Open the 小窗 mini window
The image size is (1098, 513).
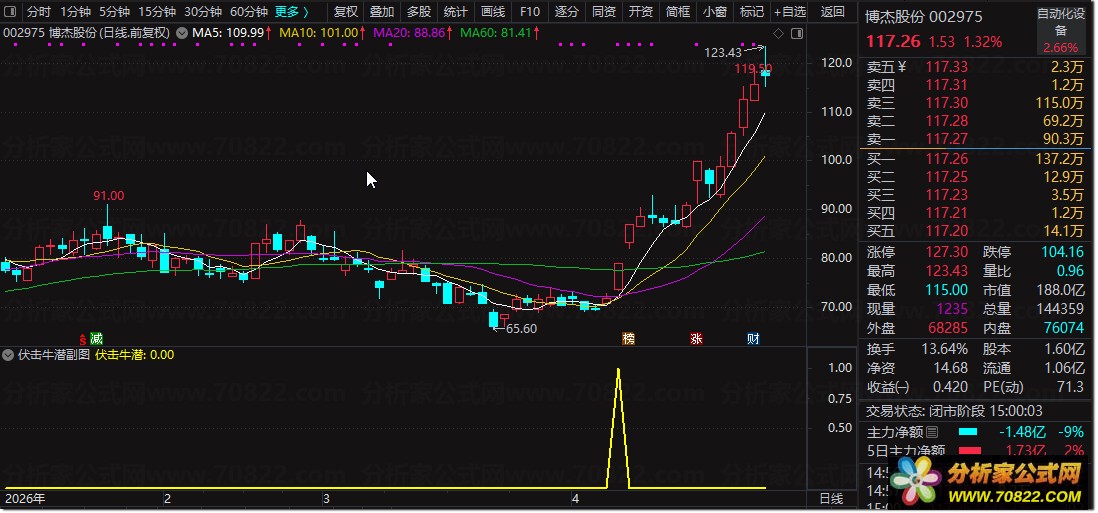[x=715, y=12]
